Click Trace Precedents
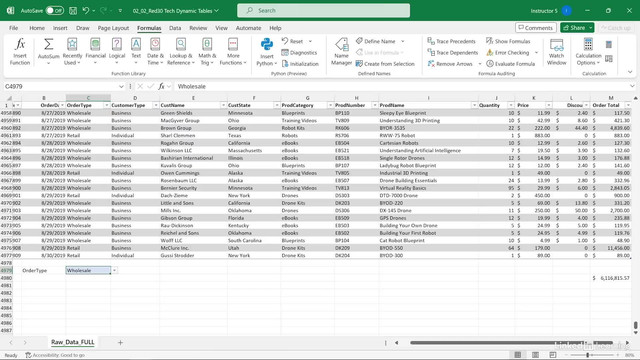640x360 pixels. pyautogui.click(x=451, y=41)
